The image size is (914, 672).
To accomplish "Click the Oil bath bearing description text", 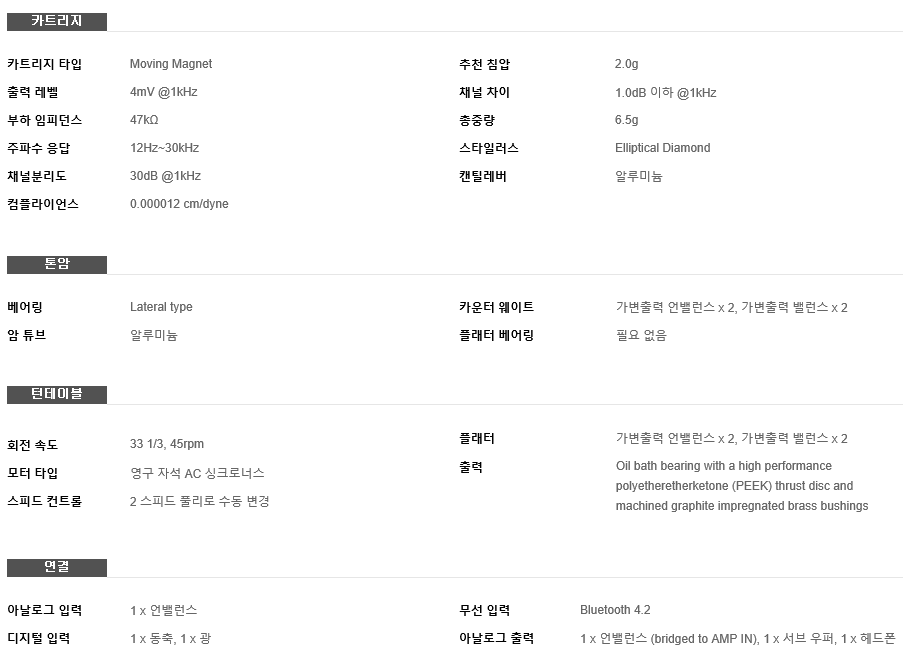I will pyautogui.click(x=742, y=486).
